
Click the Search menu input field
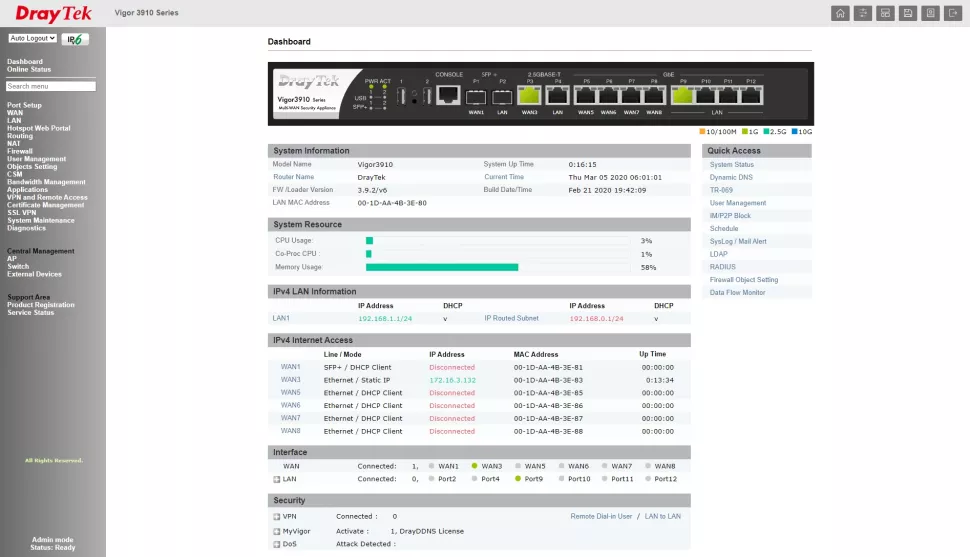[x=51, y=86]
